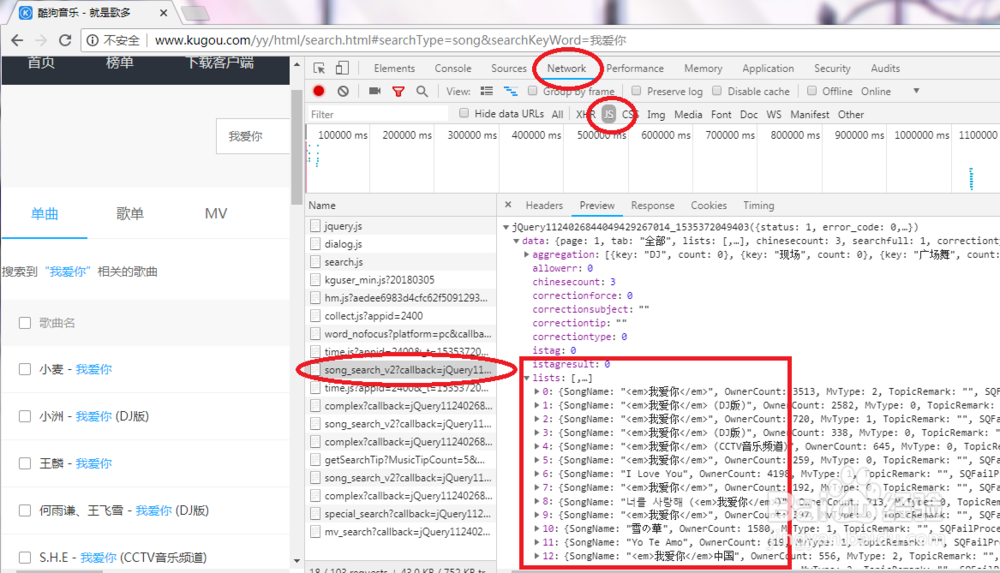Enable the Preserve log checkbox

636,91
